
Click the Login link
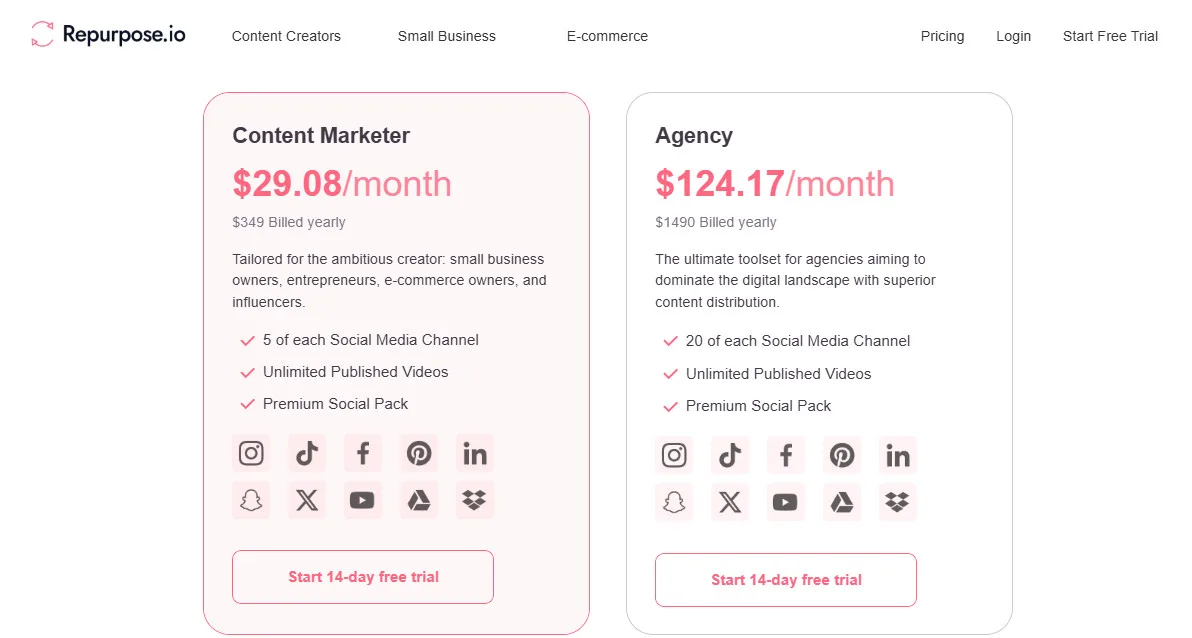[x=1014, y=36]
